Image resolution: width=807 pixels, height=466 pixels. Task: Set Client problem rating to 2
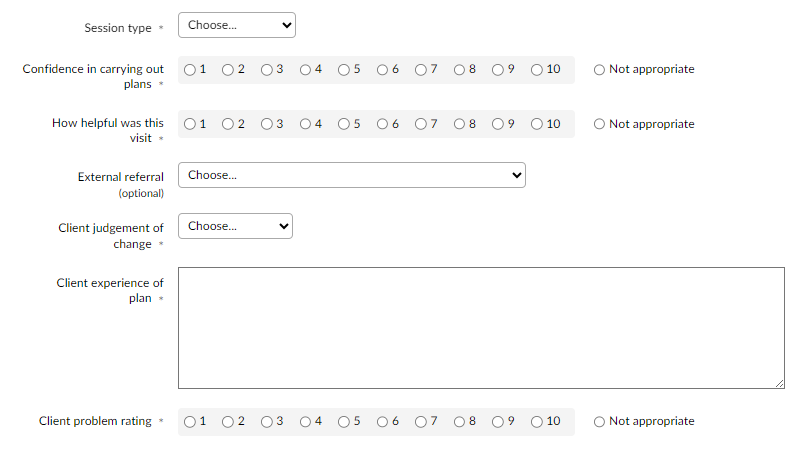pos(228,422)
